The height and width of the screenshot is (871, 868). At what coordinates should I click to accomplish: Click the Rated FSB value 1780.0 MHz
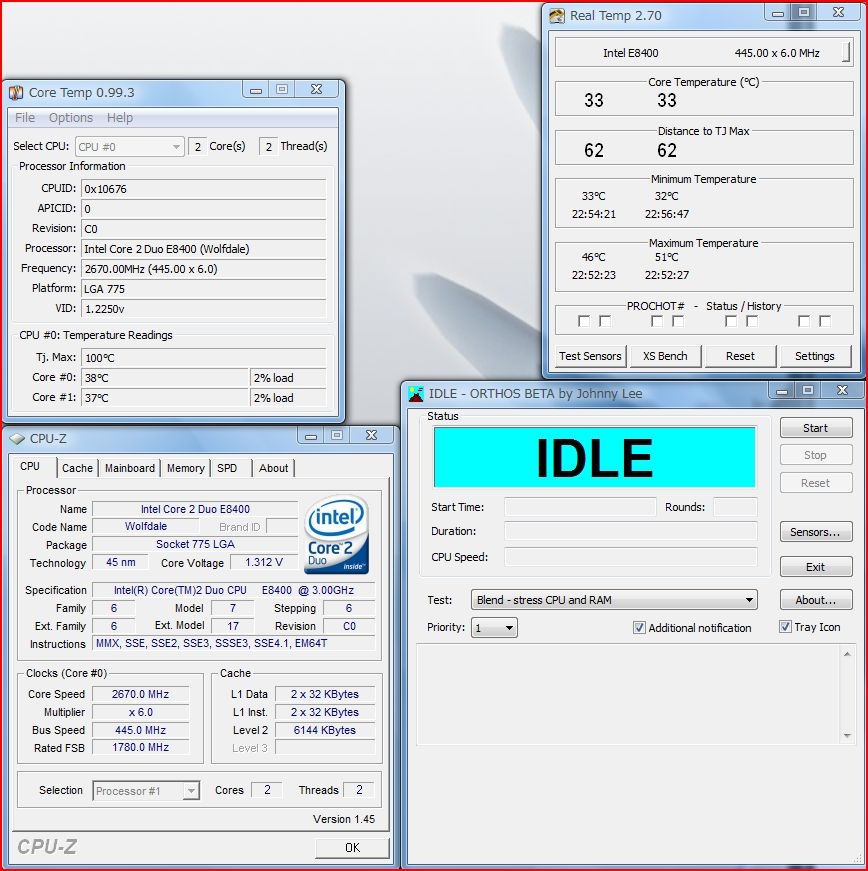[x=141, y=748]
